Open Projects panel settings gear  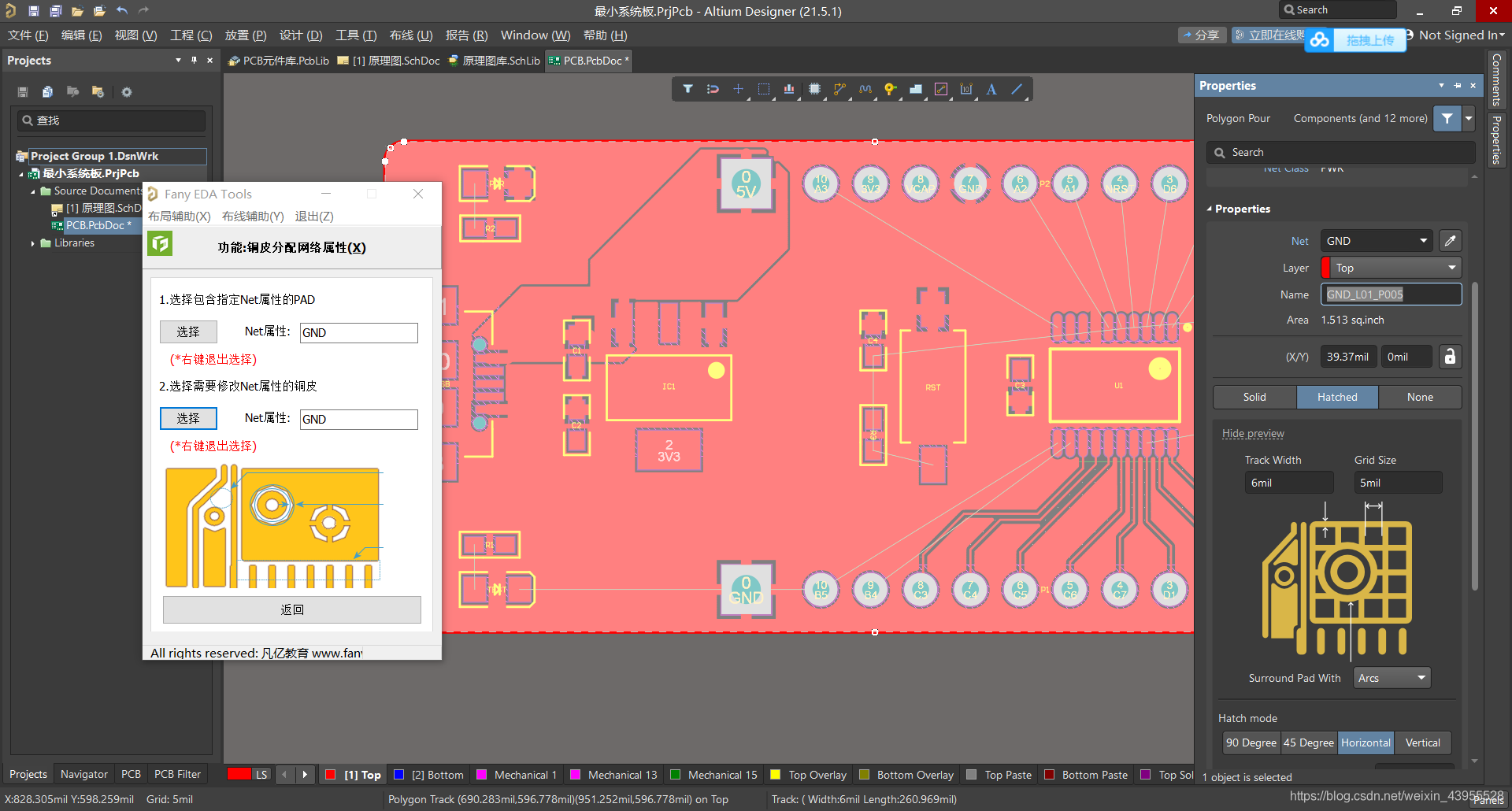(x=126, y=92)
